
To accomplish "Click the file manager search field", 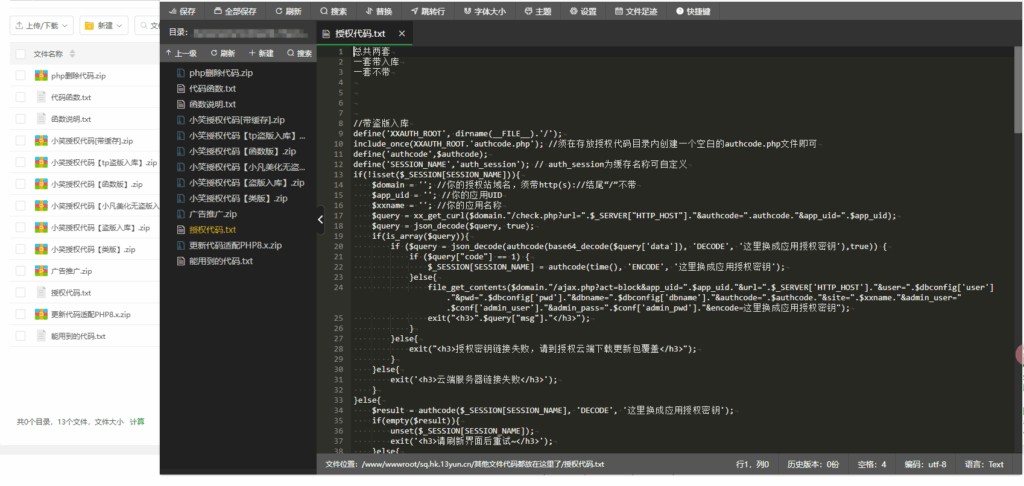I will pyautogui.click(x=148, y=25).
